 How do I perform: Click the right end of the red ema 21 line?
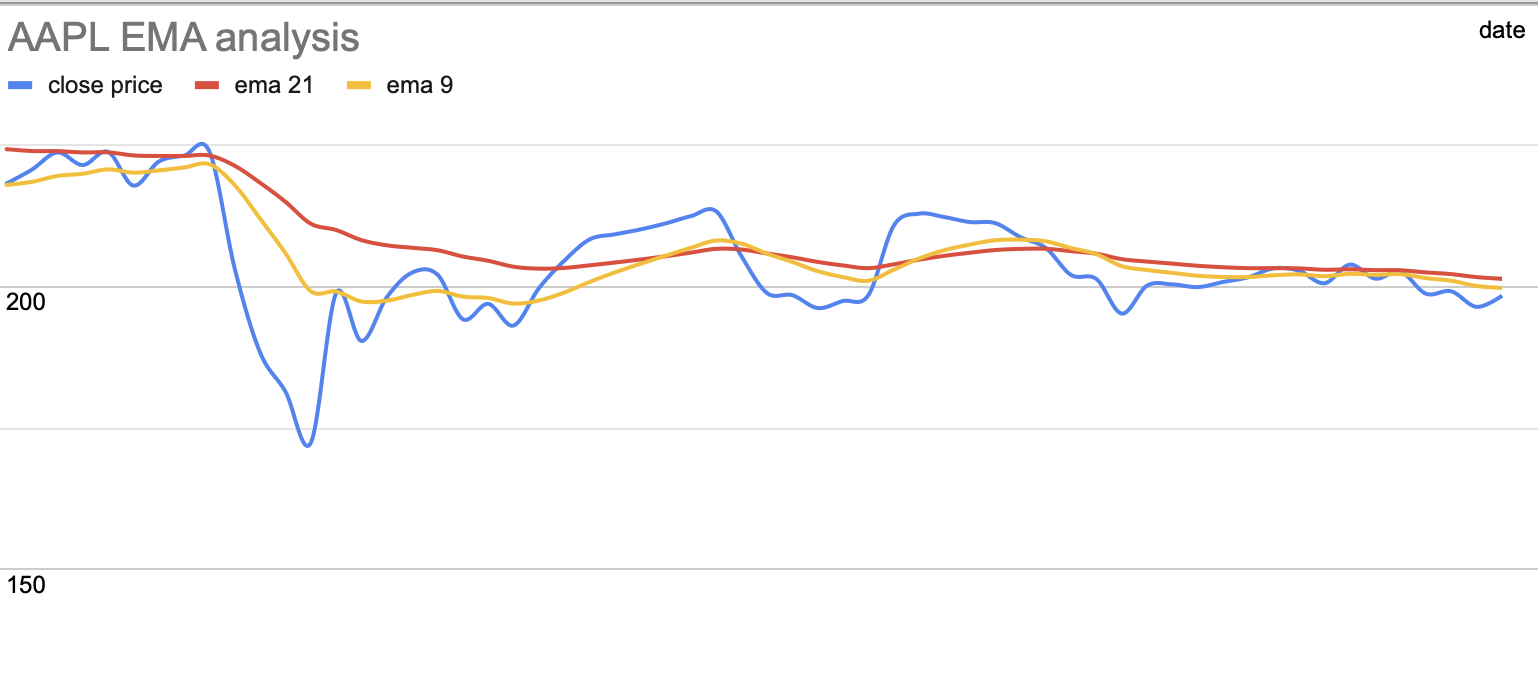(1501, 278)
